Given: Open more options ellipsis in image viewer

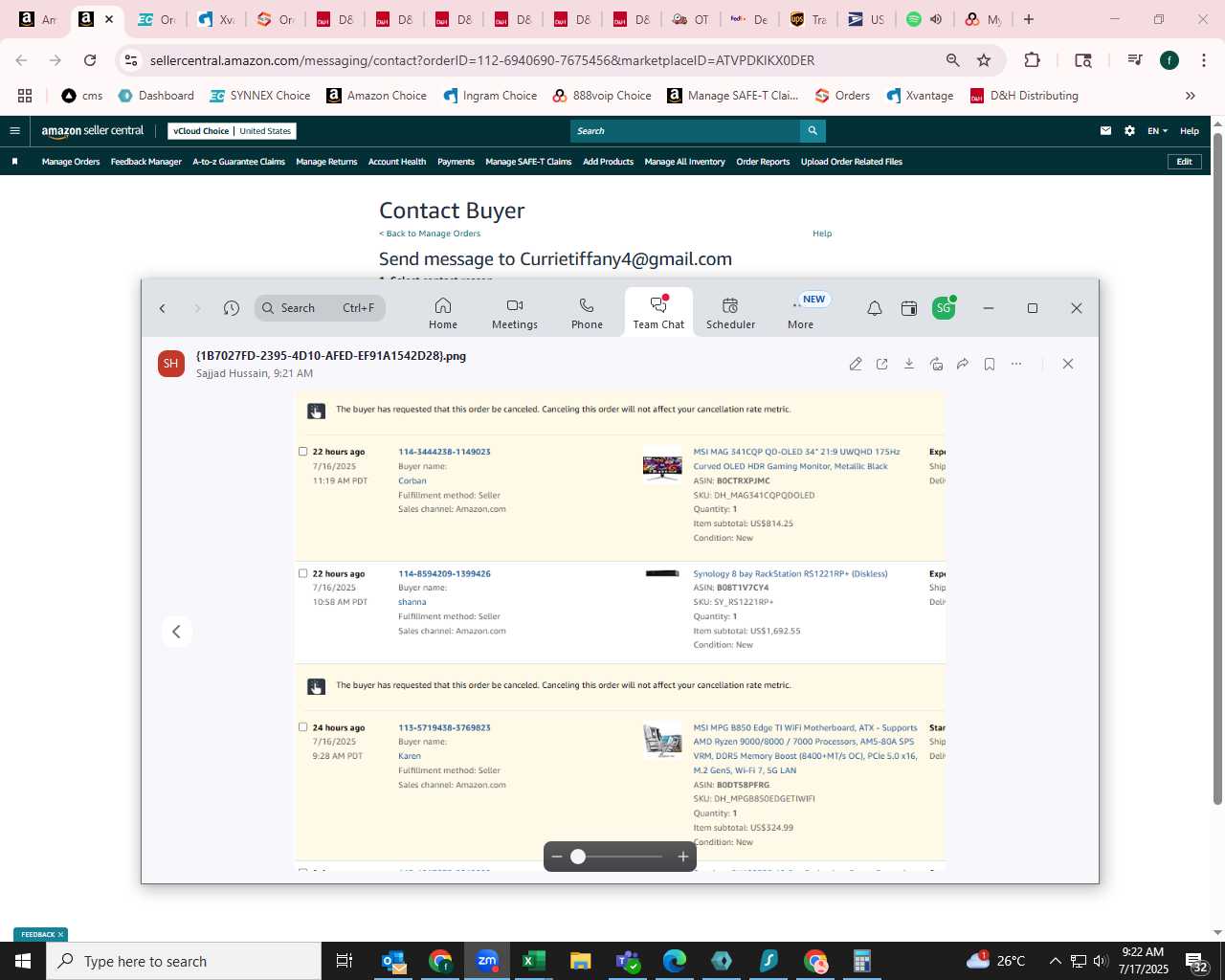Looking at the screenshot, I should pos(1016,364).
